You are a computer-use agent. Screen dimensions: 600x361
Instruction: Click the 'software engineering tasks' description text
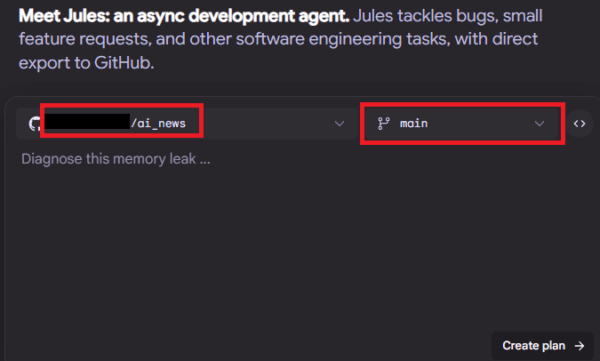tap(342, 39)
